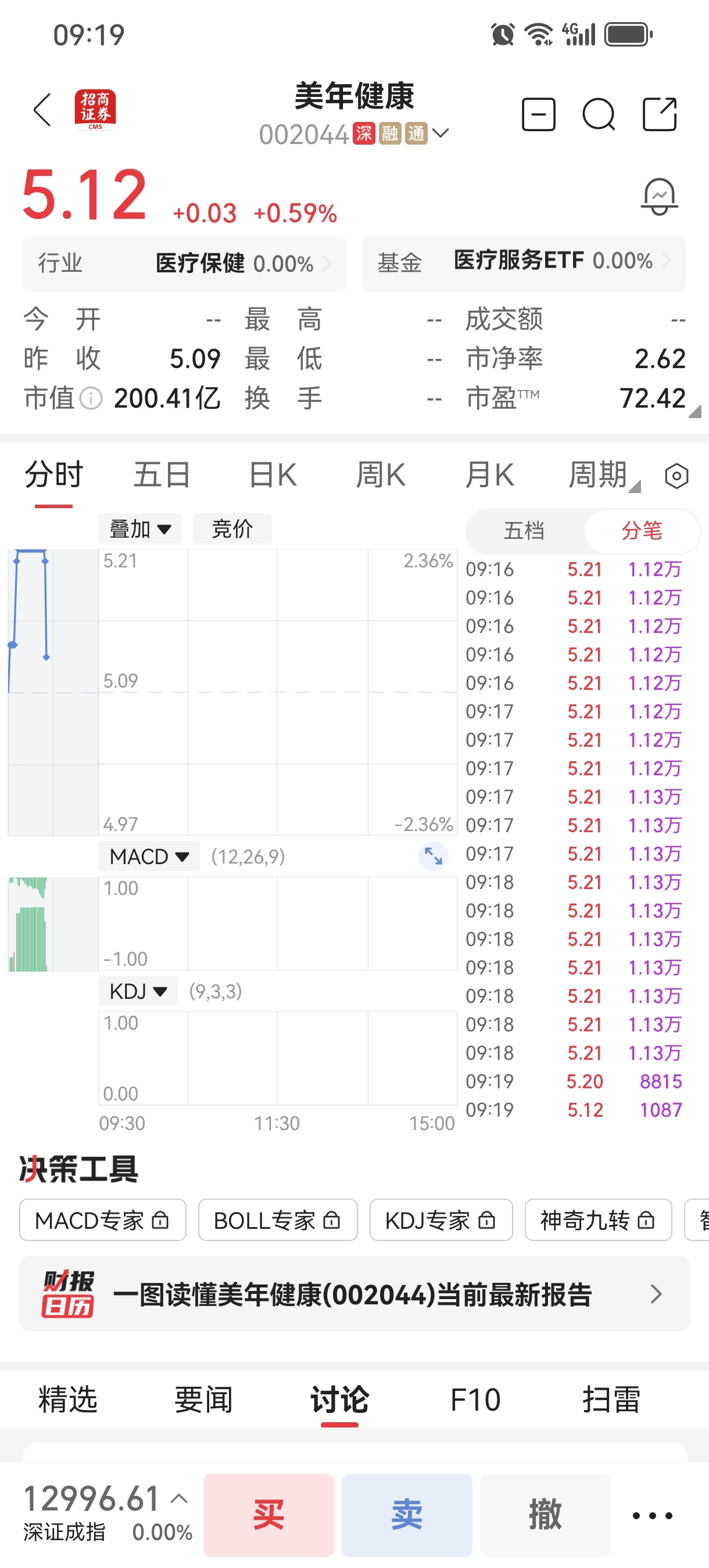Open MACD专家 decision tool
Viewport: 709px width, 1568px height.
[x=102, y=1220]
